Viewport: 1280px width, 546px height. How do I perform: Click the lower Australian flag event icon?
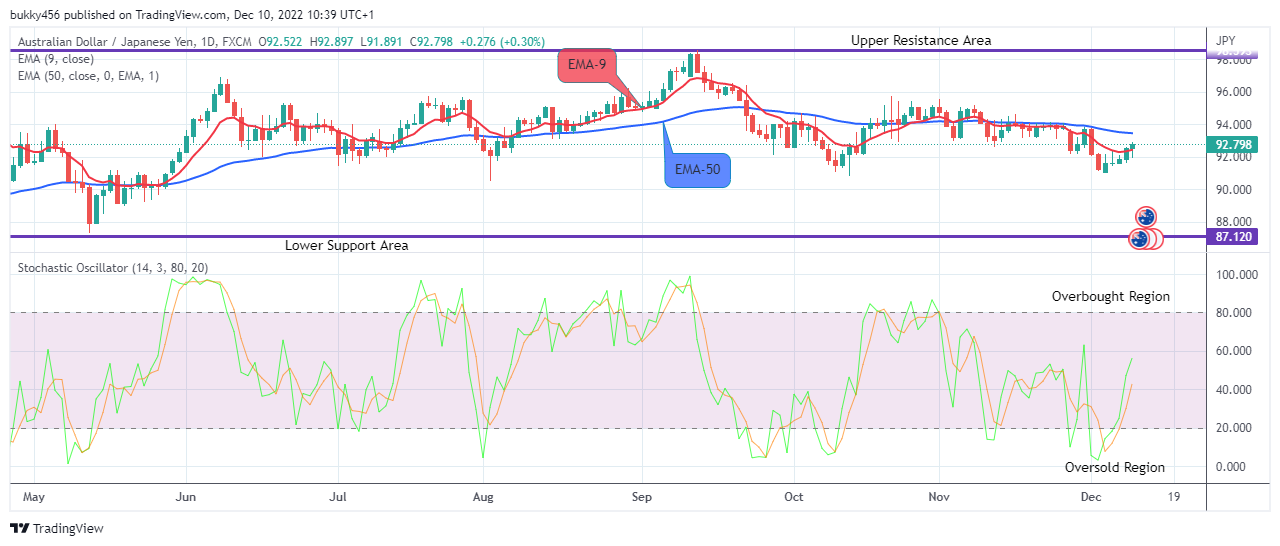click(1139, 239)
